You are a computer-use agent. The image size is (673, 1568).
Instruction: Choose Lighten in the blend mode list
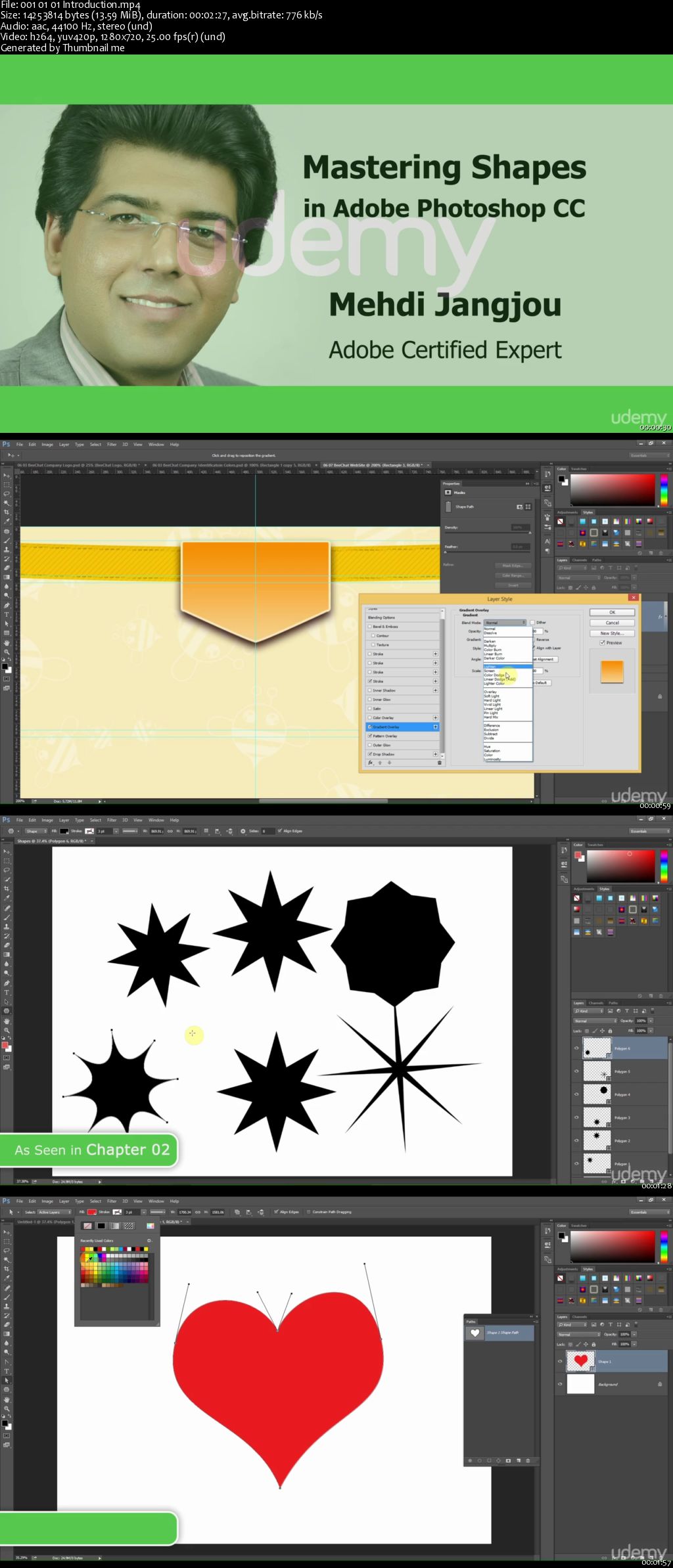click(x=507, y=666)
